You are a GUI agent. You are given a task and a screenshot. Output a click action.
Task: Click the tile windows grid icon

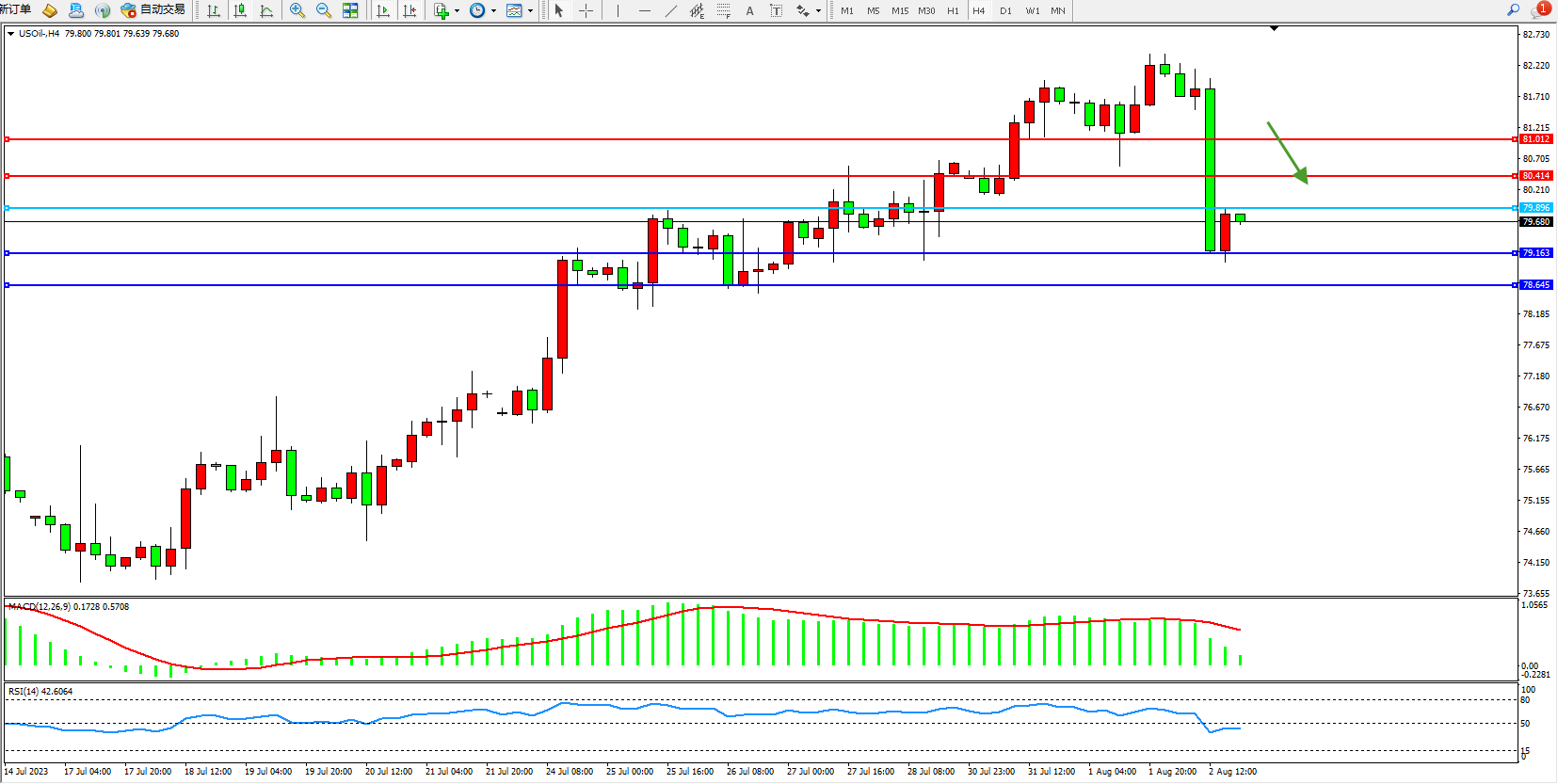[350, 10]
